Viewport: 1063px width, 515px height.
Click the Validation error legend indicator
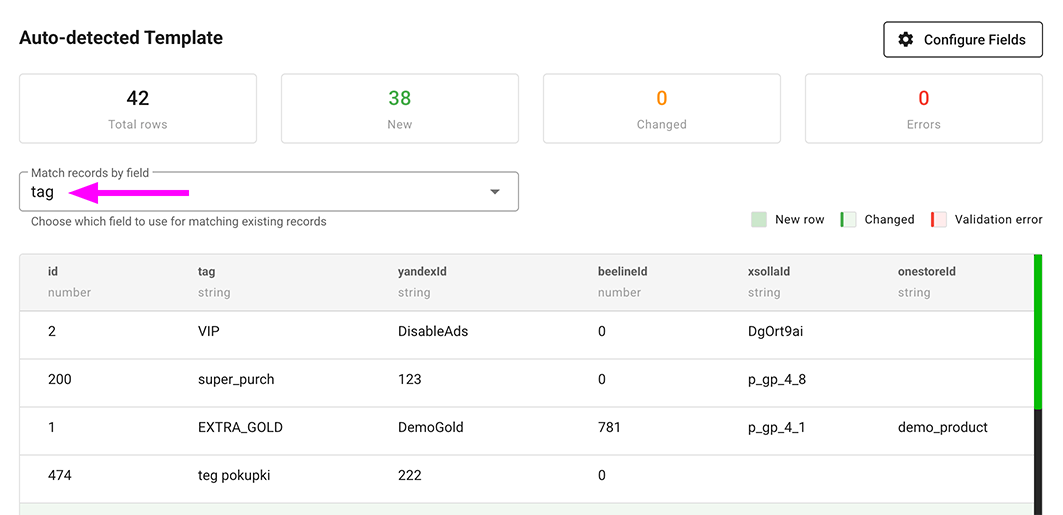[938, 220]
